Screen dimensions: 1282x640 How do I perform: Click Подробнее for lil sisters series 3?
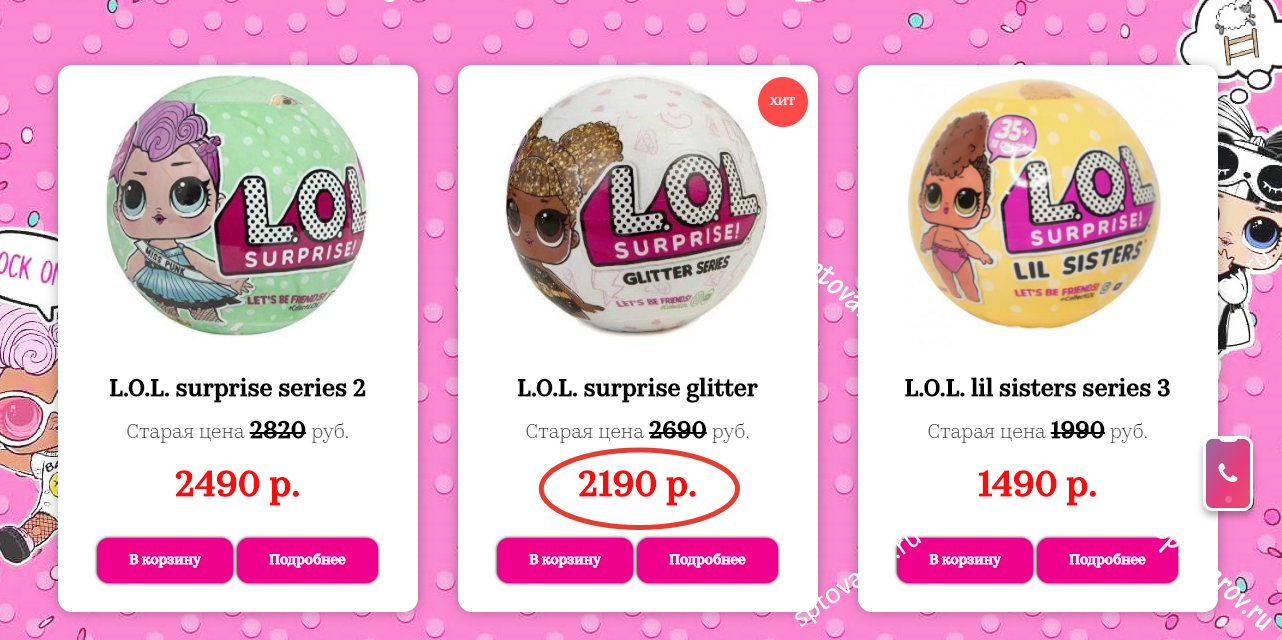[1107, 560]
